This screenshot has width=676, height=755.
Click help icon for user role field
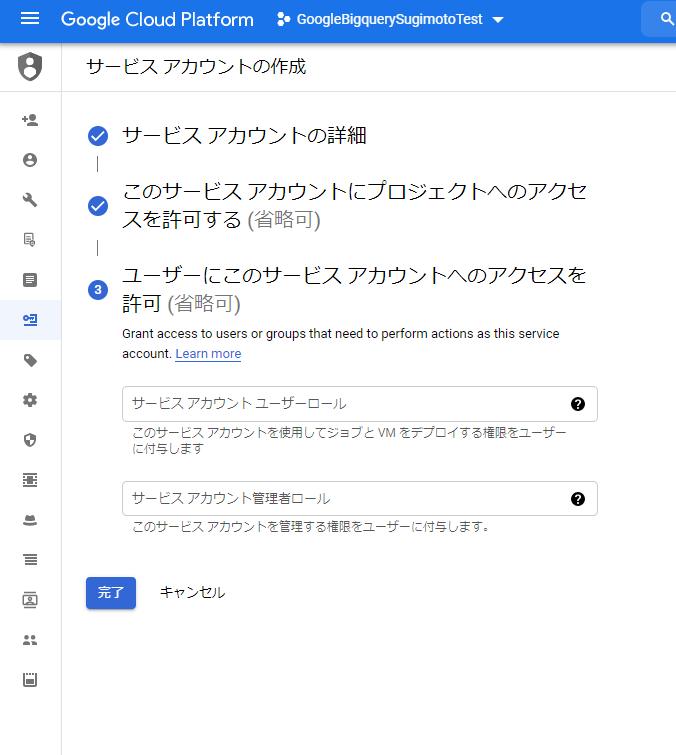click(x=578, y=404)
